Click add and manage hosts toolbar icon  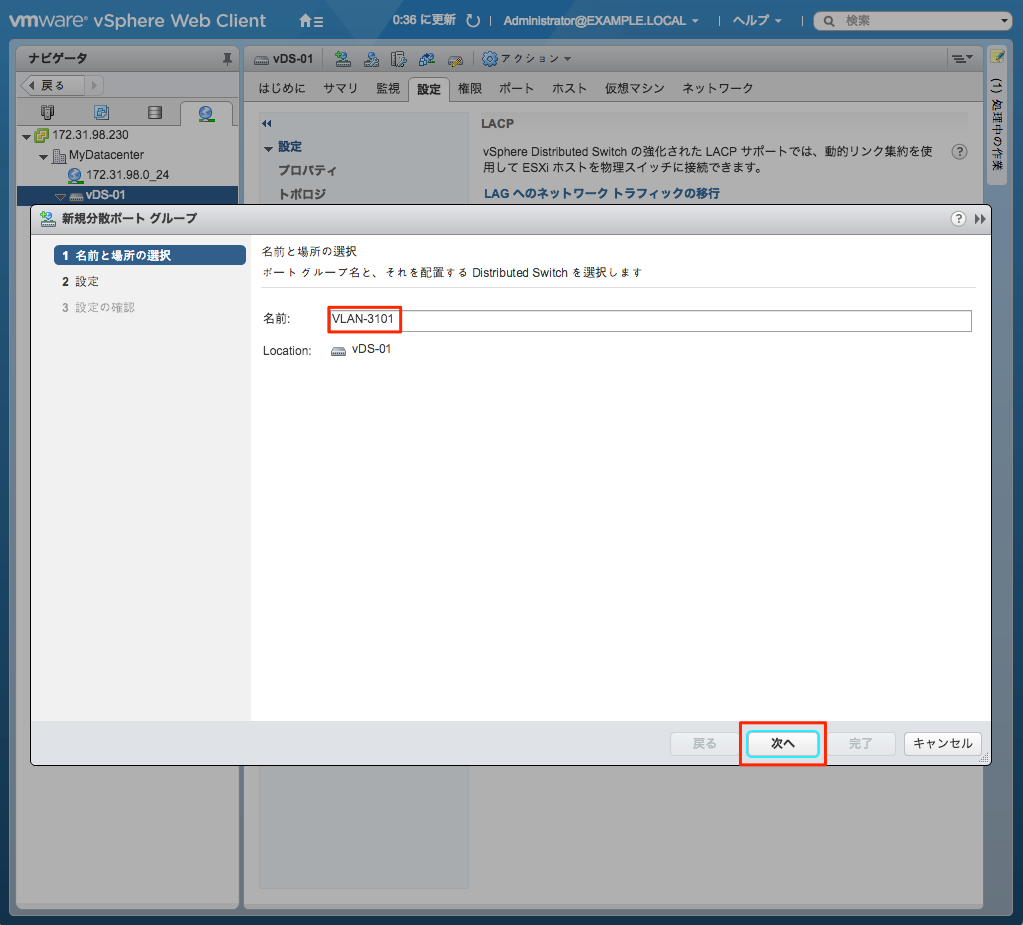point(371,59)
